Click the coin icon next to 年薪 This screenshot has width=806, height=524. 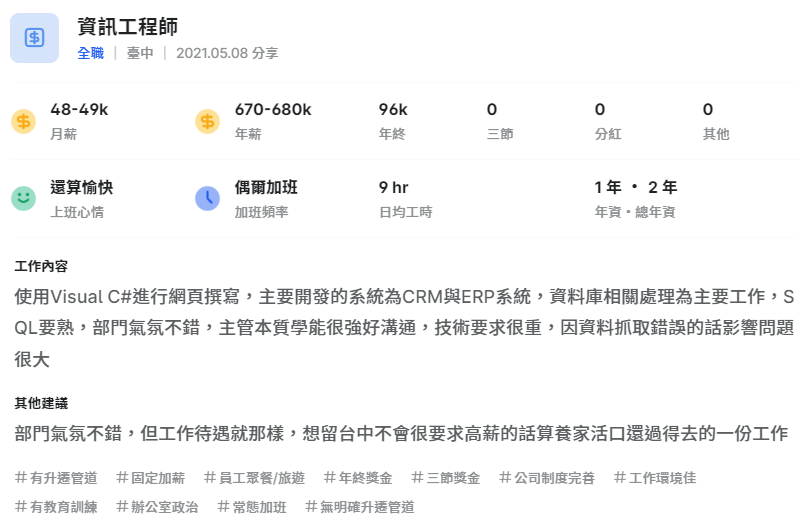coord(208,122)
